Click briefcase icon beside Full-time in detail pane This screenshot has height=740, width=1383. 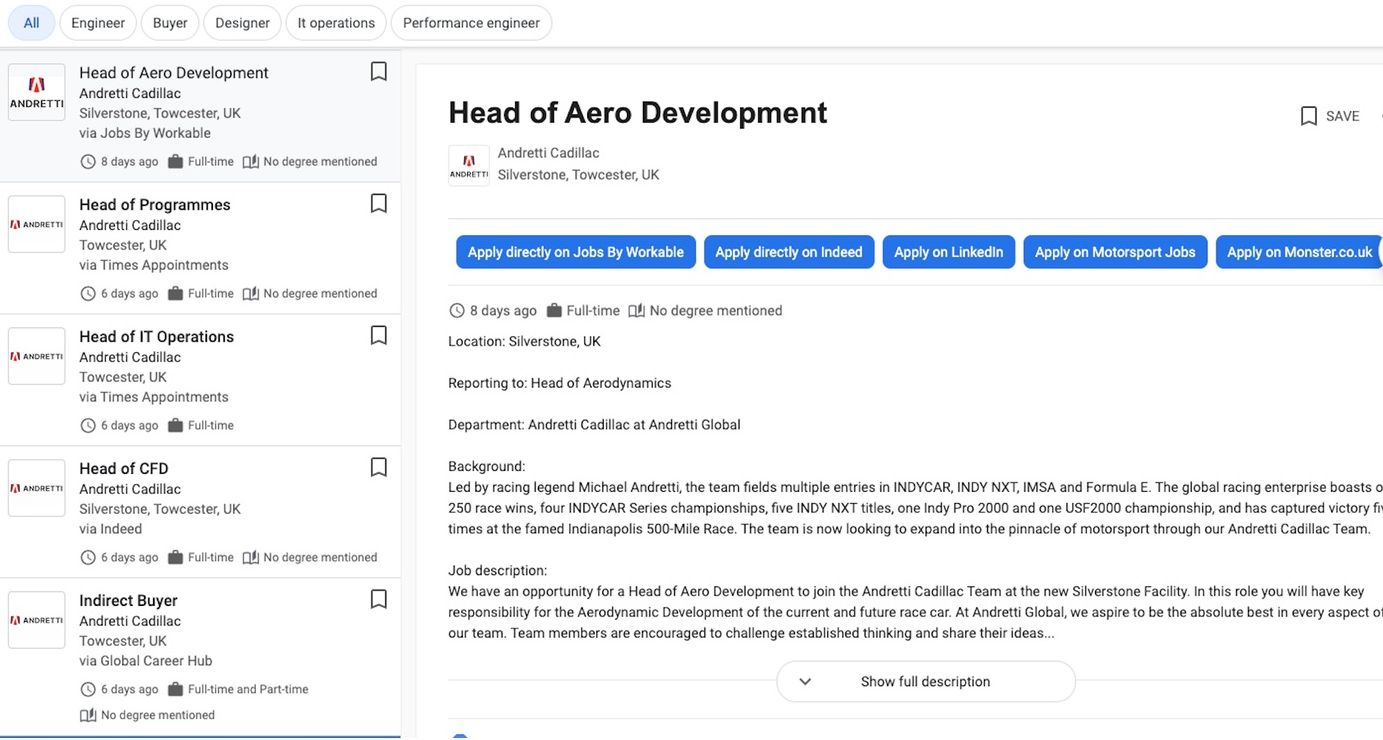coord(554,311)
